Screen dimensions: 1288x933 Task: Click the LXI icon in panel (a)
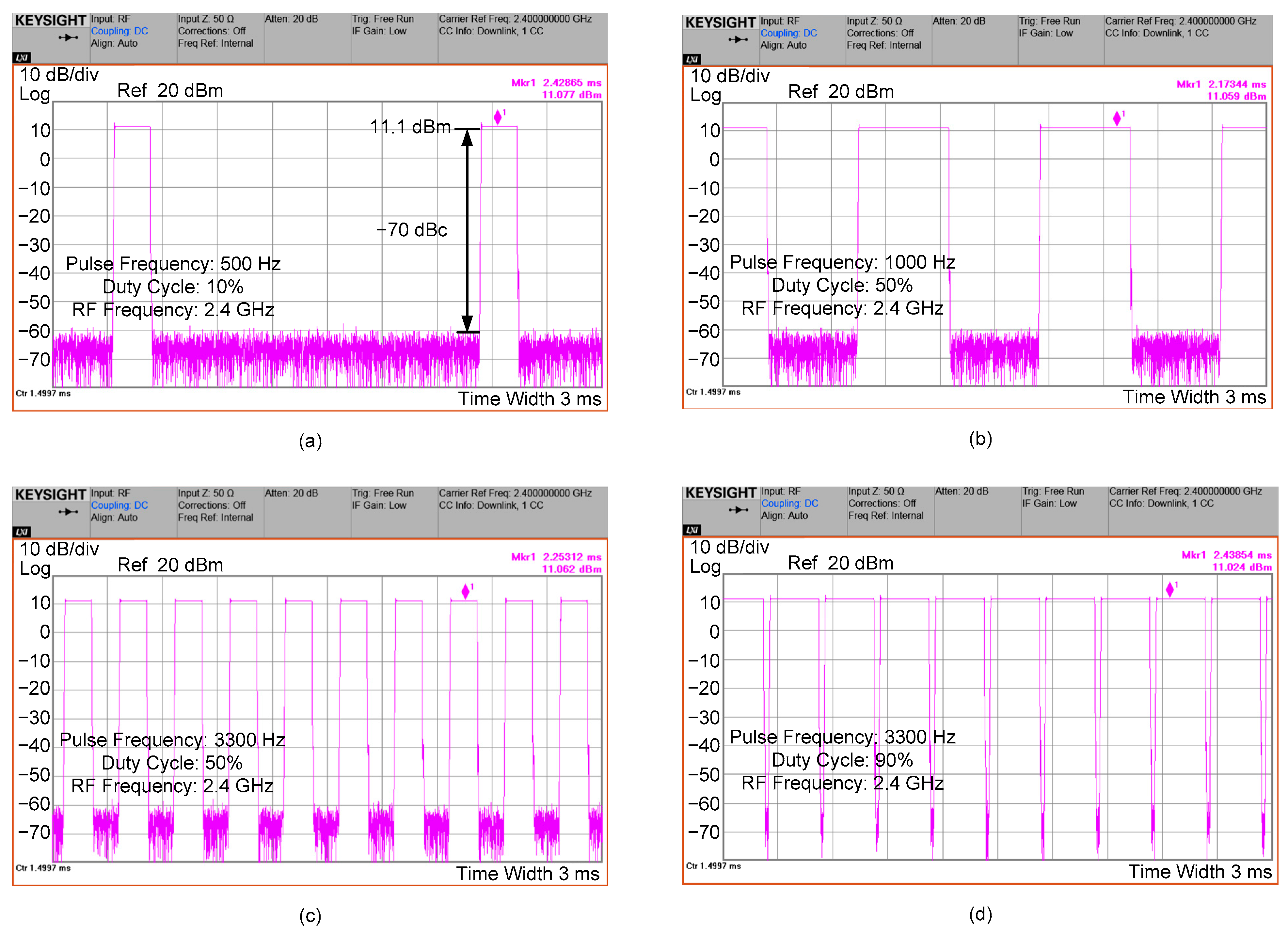coord(22,57)
